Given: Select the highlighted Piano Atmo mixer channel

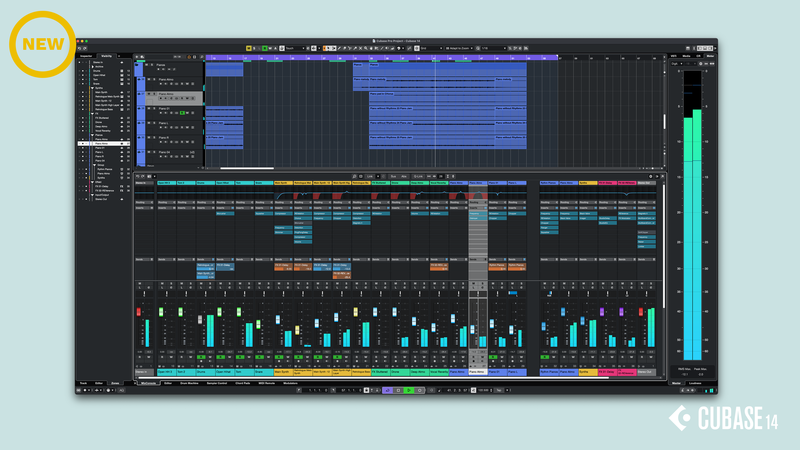Looking at the screenshot, I should [478, 371].
